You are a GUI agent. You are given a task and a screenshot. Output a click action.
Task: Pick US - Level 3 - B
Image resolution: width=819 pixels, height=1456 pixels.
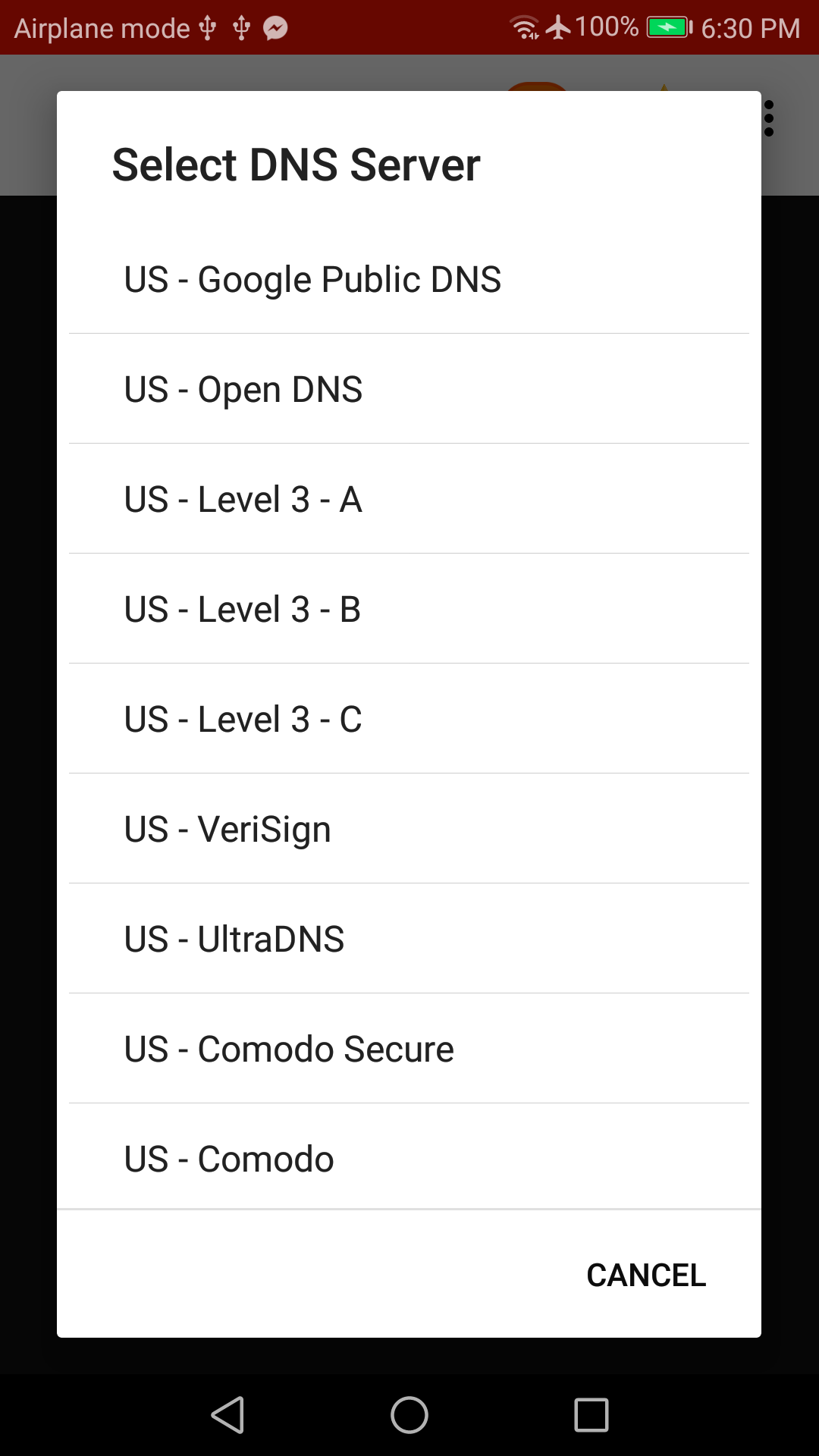coord(409,609)
